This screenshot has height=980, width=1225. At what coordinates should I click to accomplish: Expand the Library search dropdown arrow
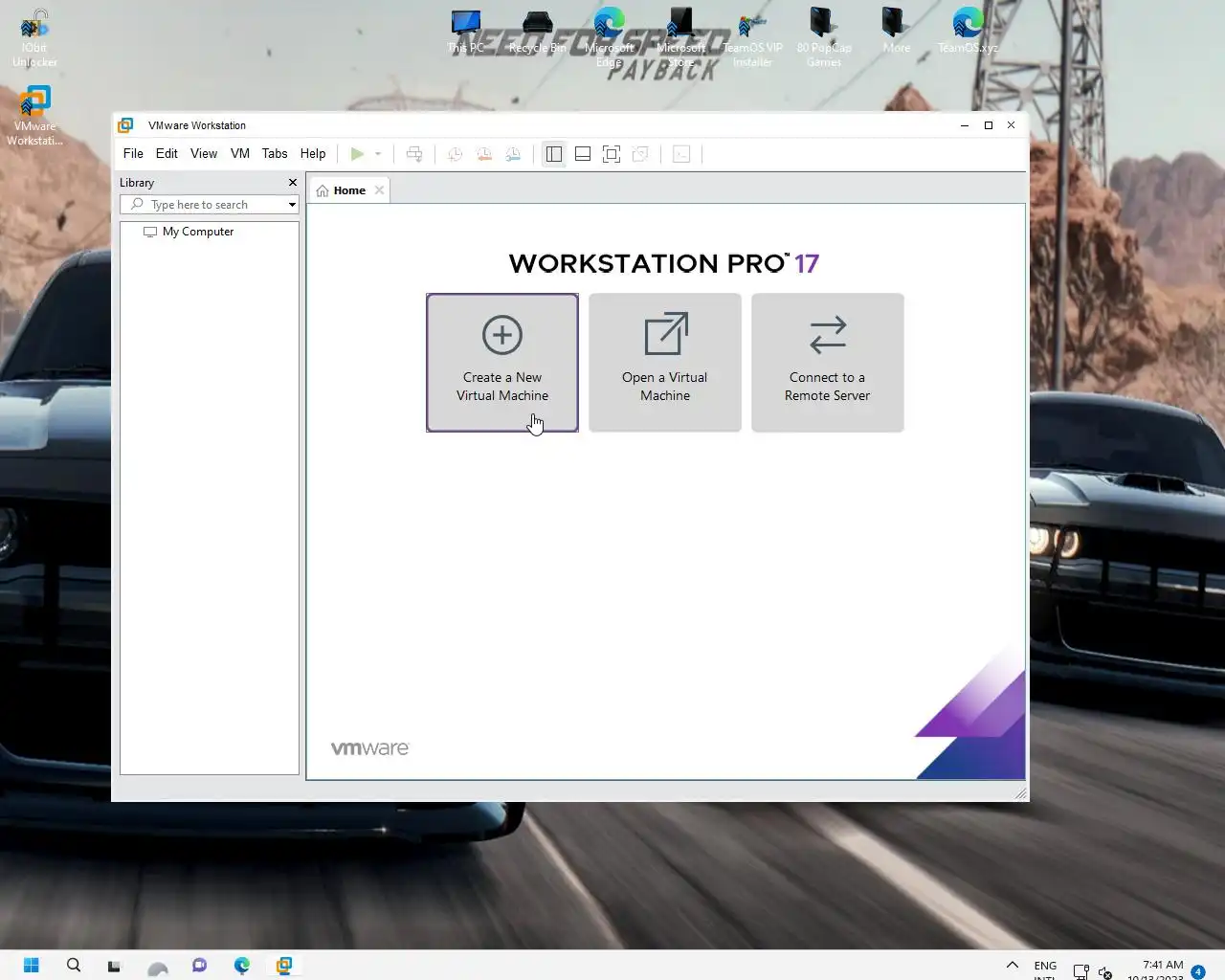[x=292, y=205]
